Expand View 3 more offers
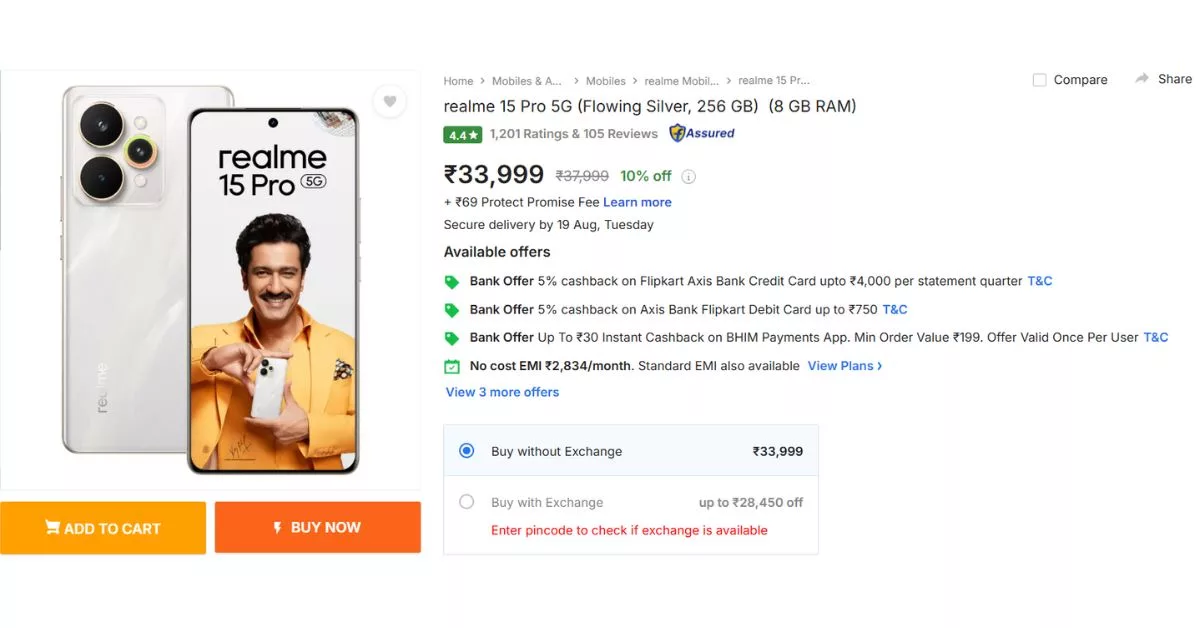 tap(501, 392)
